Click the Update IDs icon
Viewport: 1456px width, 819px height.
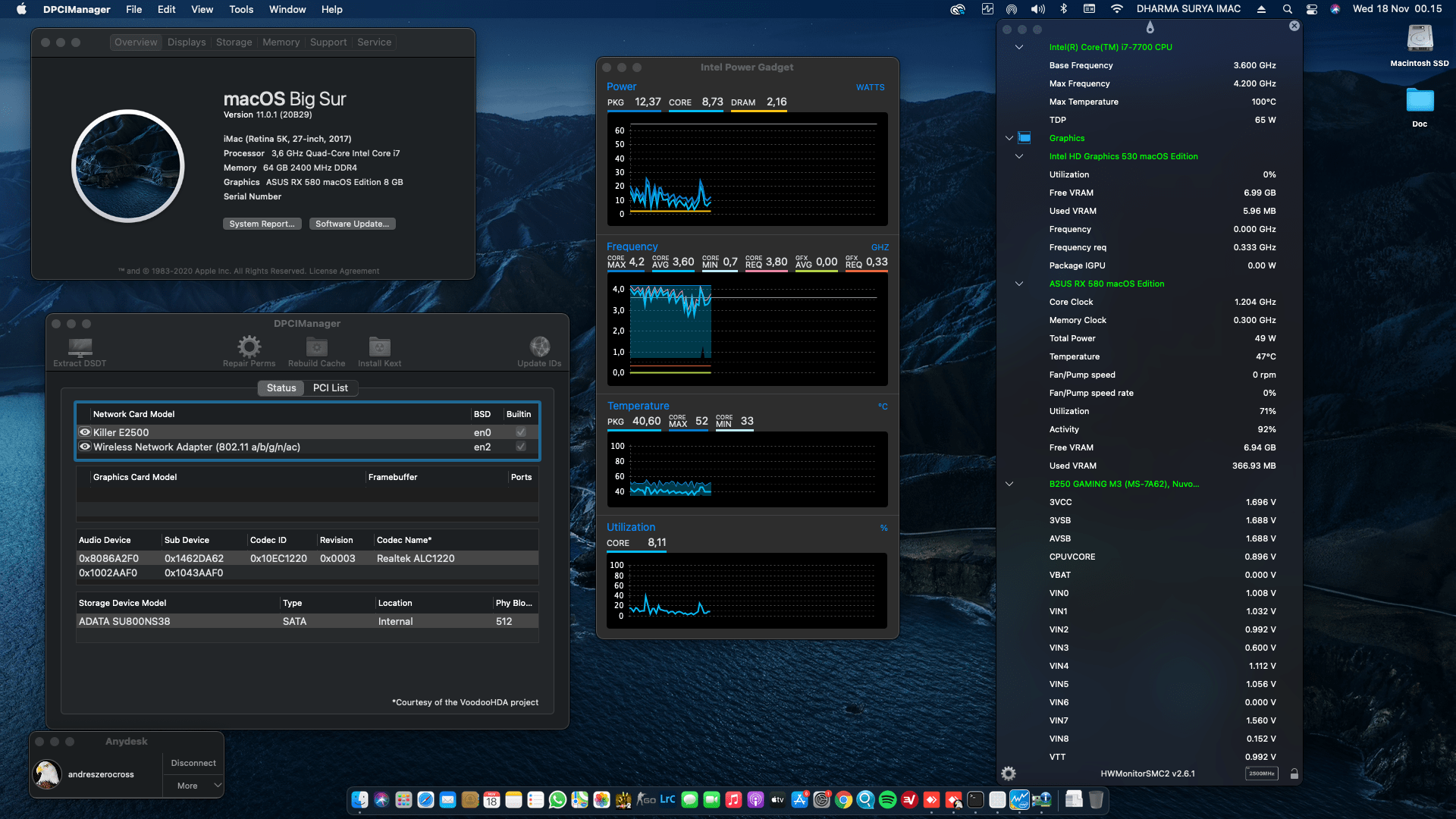tap(539, 347)
